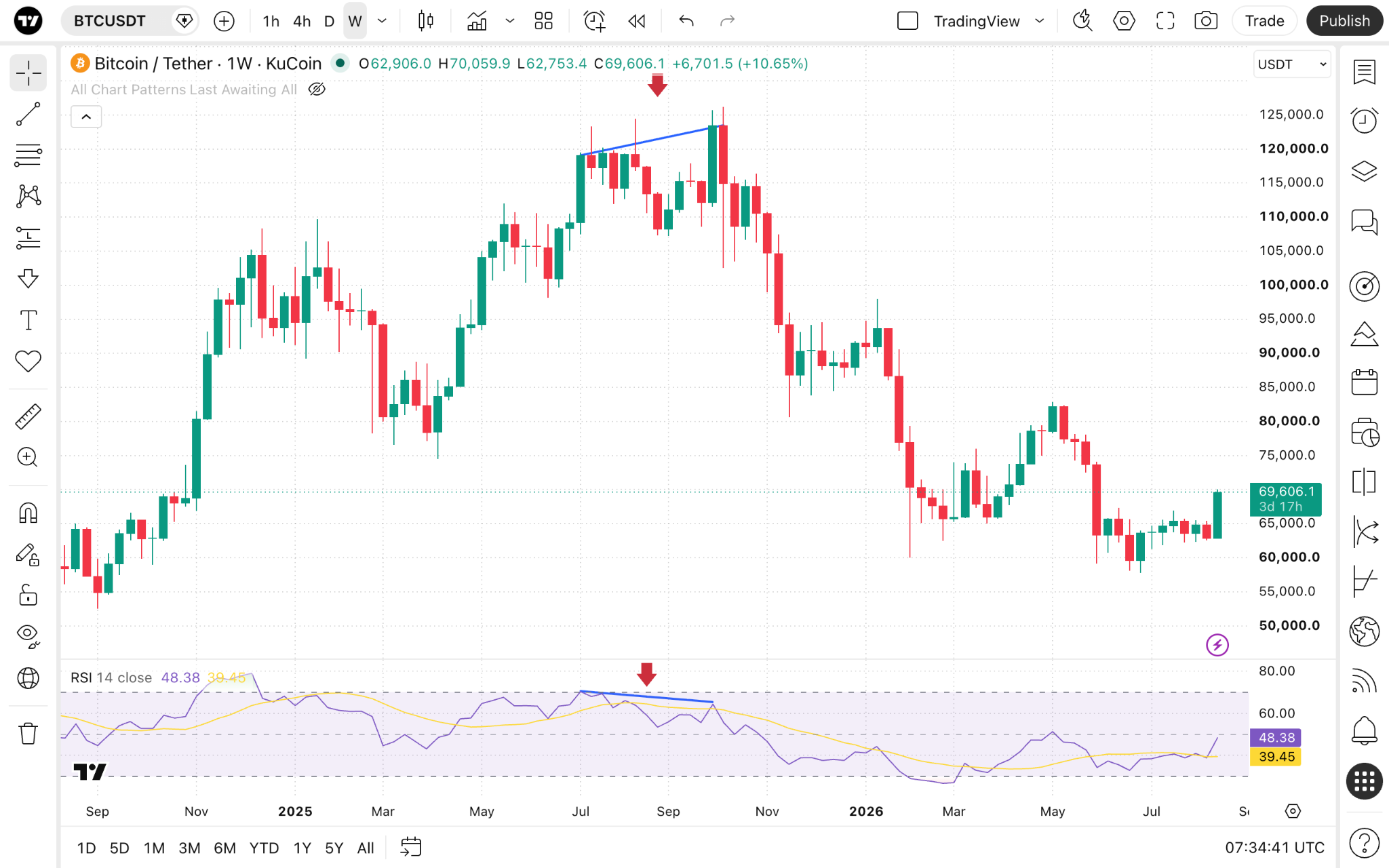Take a chart snapshot with camera icon
The height and width of the screenshot is (868, 1389).
1205,21
